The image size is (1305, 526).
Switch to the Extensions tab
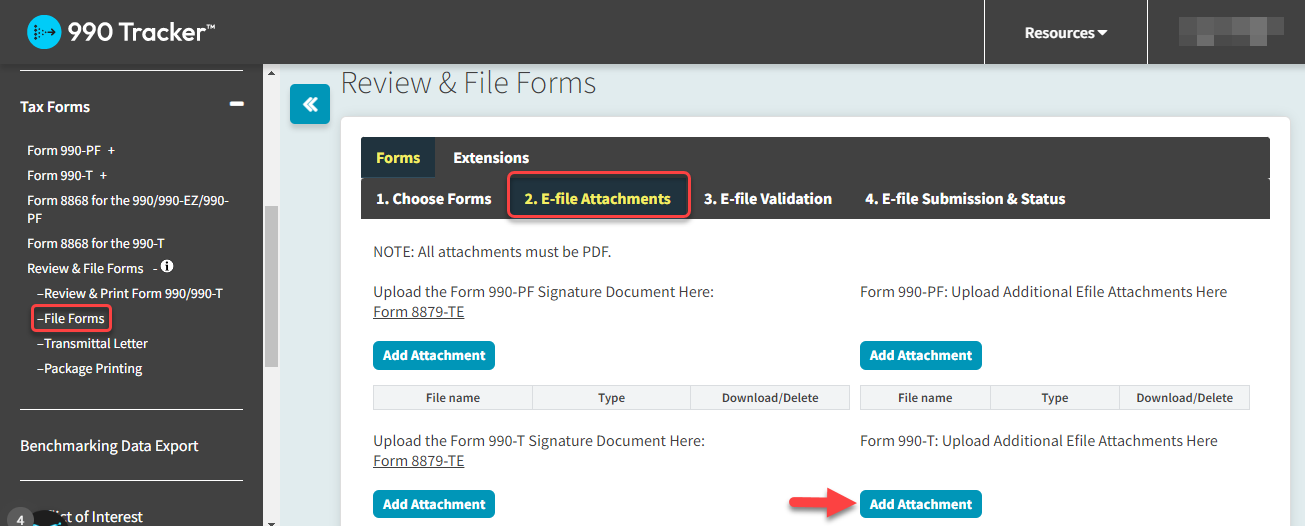pyautogui.click(x=491, y=158)
